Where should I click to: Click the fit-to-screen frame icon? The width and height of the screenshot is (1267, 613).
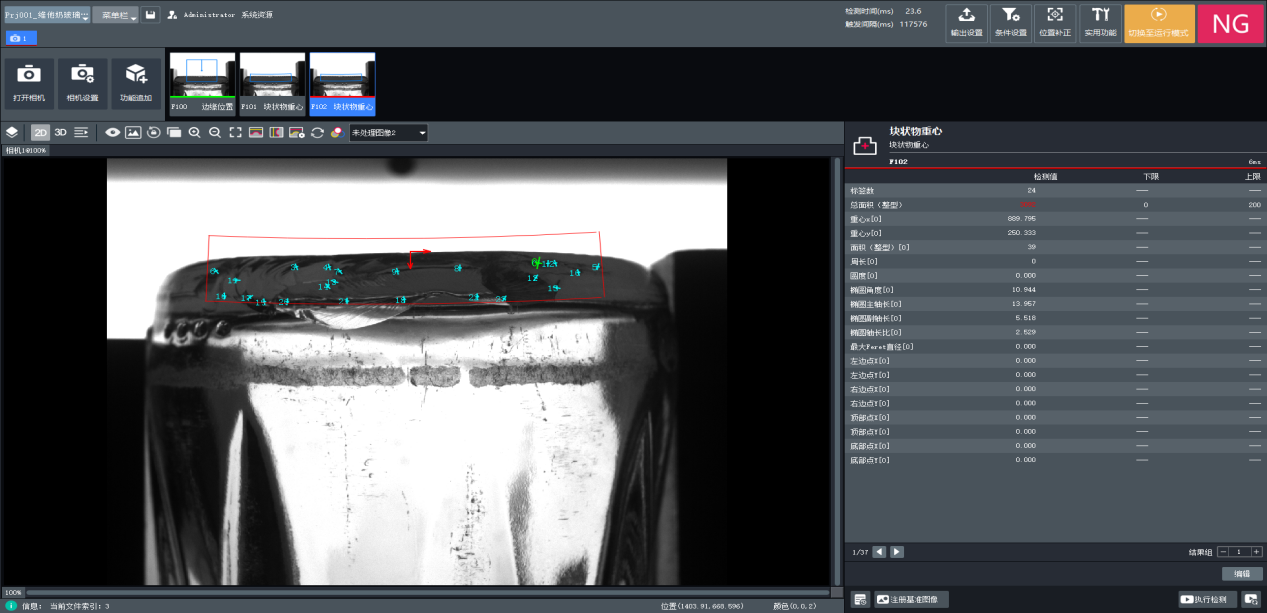[x=235, y=132]
